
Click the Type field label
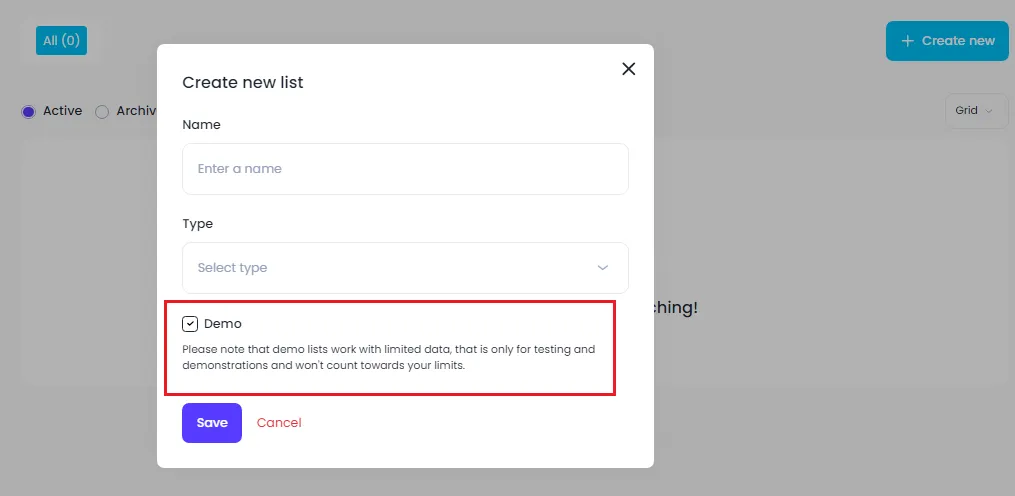coord(197,224)
